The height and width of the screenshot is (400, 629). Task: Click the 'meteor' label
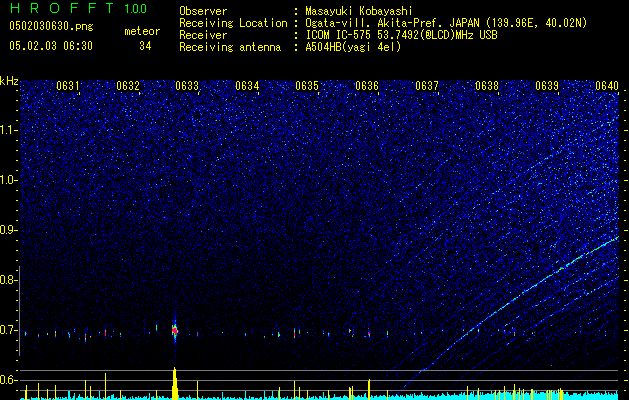tap(142, 31)
